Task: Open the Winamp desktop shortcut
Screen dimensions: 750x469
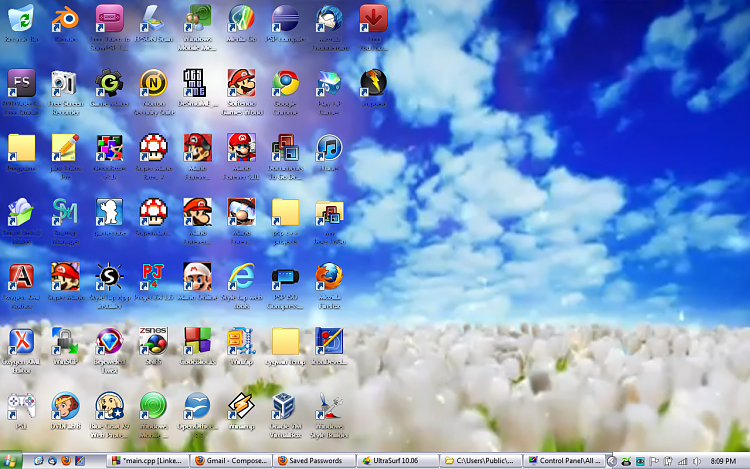Action: (242, 406)
